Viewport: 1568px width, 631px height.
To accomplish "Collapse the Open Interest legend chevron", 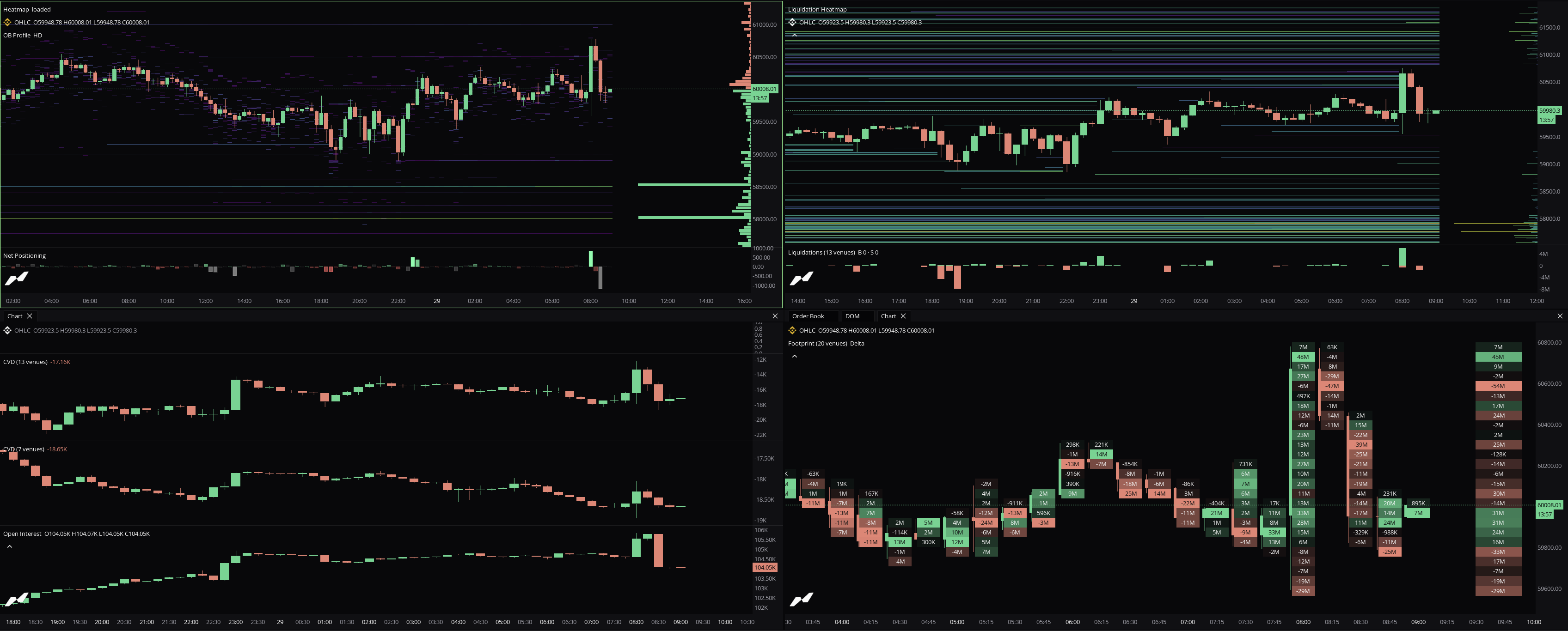I will (x=10, y=546).
